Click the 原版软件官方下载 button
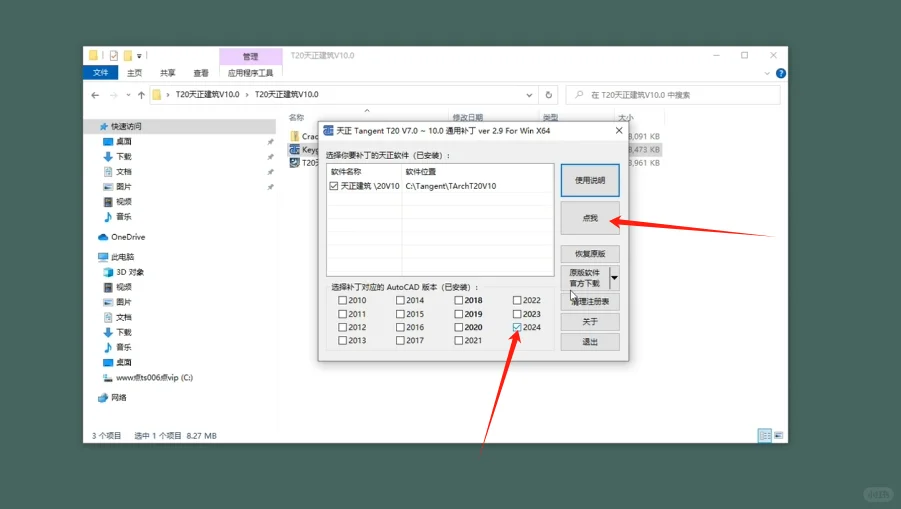This screenshot has width=901, height=509. pyautogui.click(x=585, y=278)
